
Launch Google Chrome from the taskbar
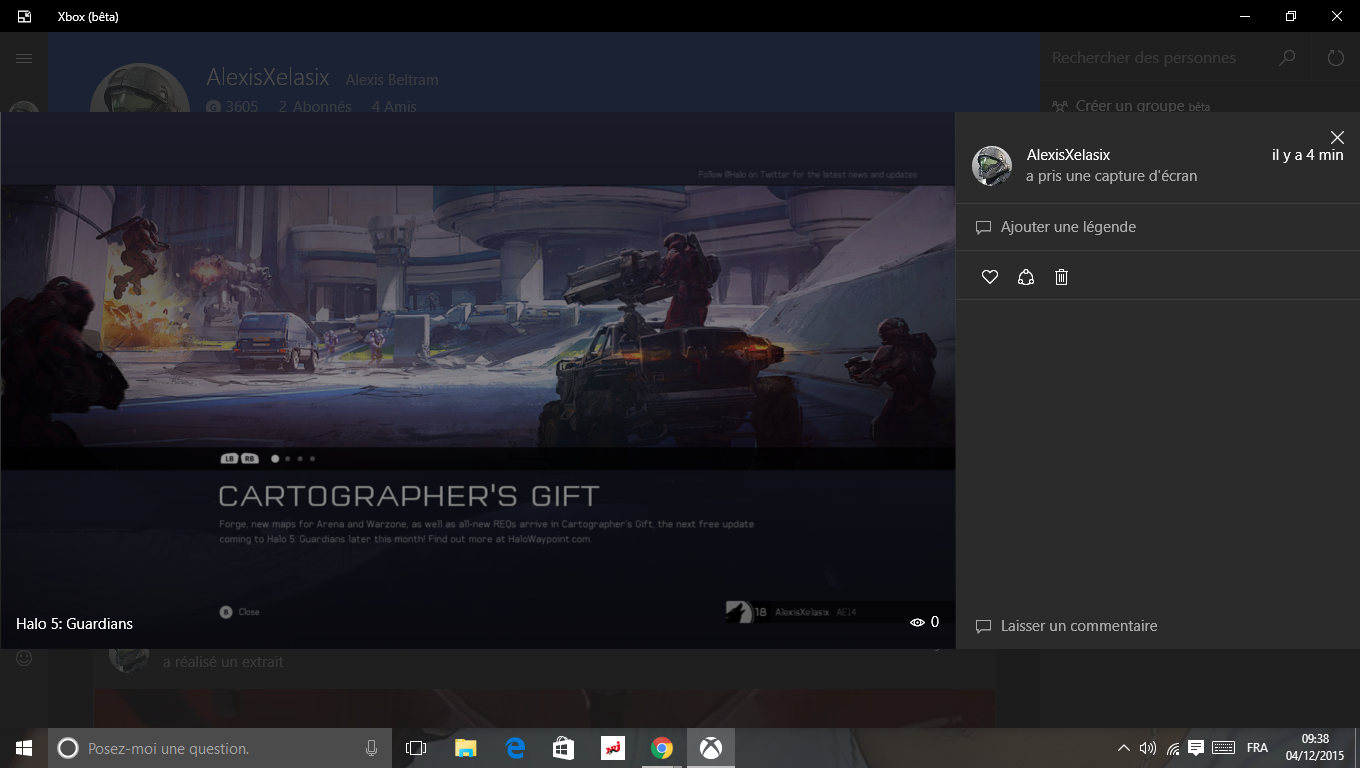[661, 748]
